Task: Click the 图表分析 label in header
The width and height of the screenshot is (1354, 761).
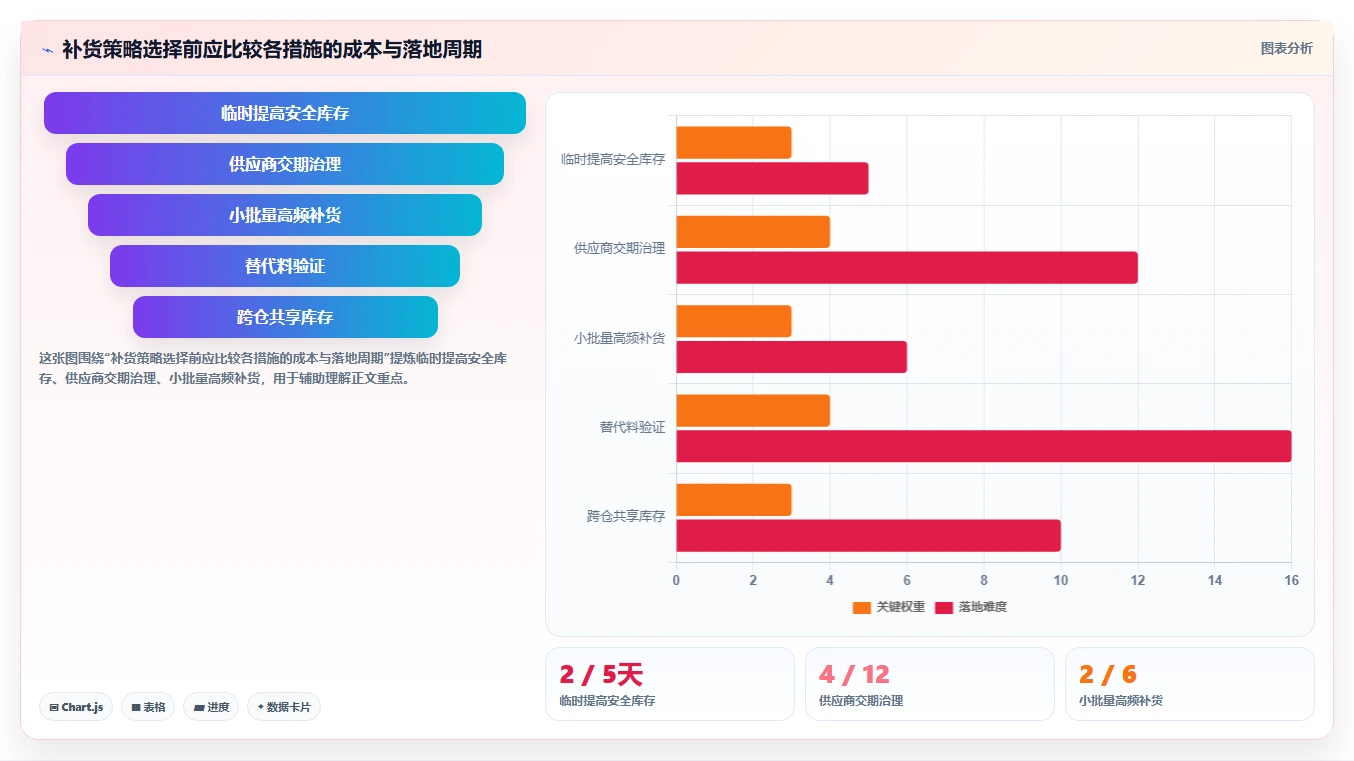Action: 1286,49
